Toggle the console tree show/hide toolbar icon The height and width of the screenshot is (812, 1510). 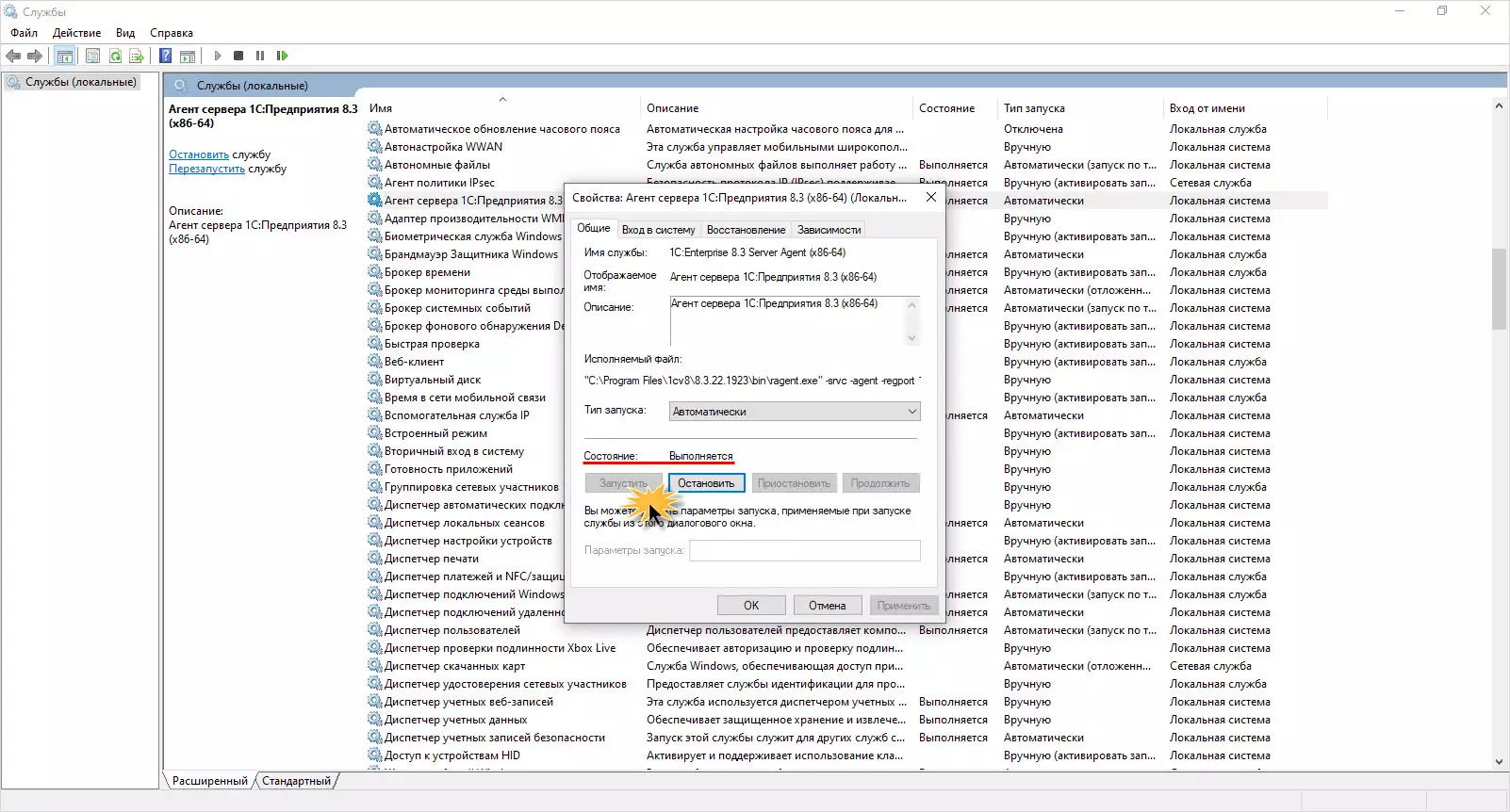(64, 56)
